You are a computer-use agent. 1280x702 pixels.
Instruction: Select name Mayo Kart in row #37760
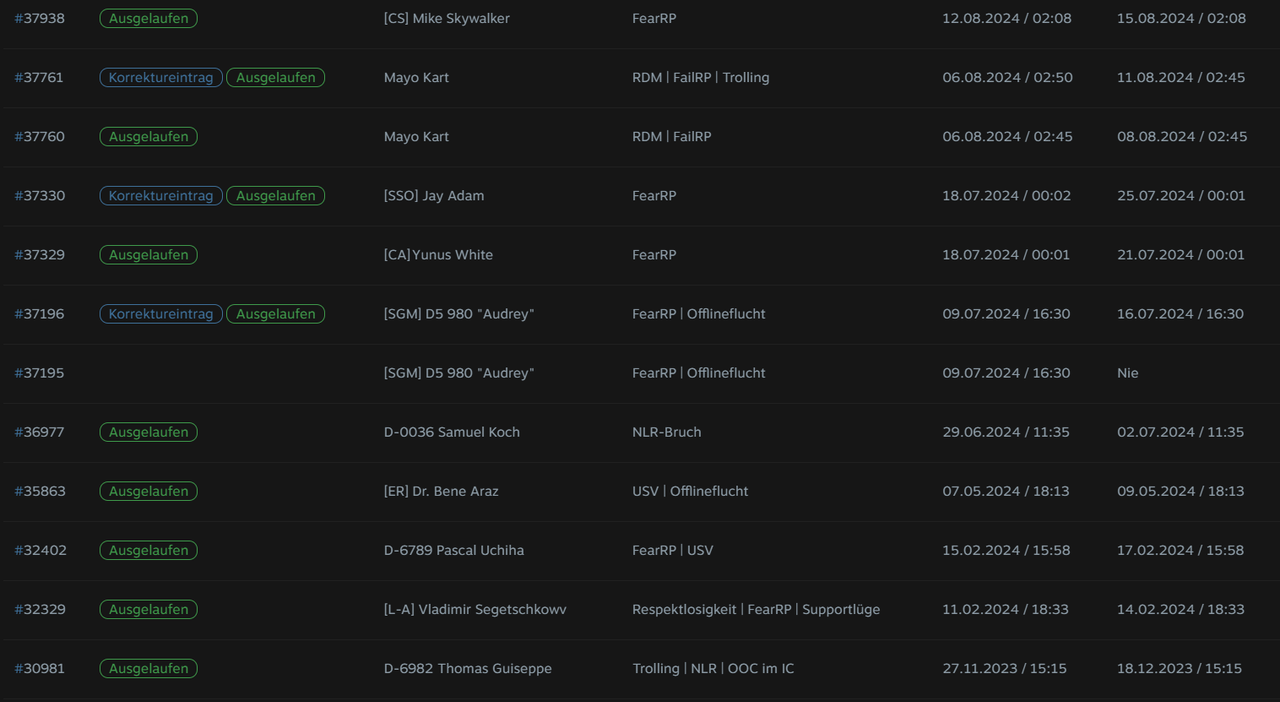click(x=416, y=136)
